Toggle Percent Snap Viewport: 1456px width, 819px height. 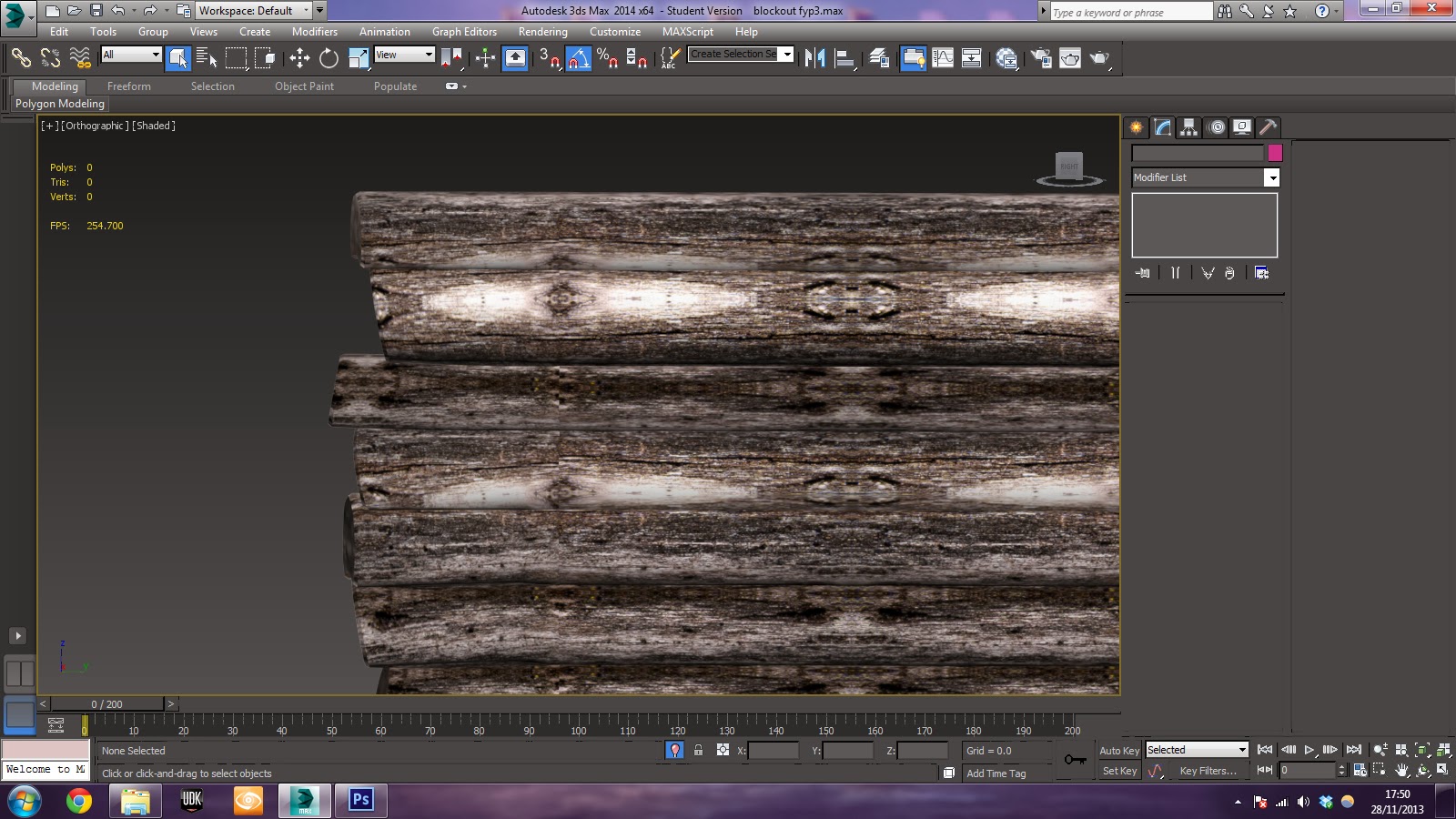(x=608, y=58)
